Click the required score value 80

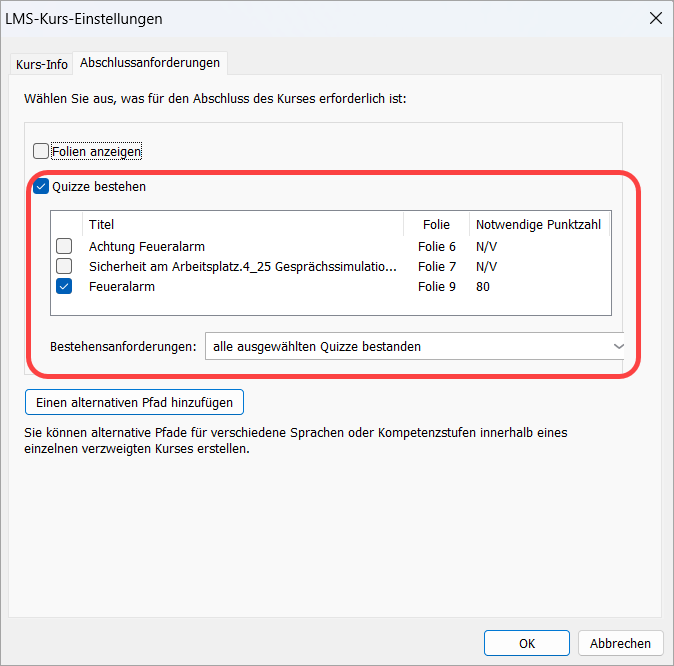click(483, 286)
